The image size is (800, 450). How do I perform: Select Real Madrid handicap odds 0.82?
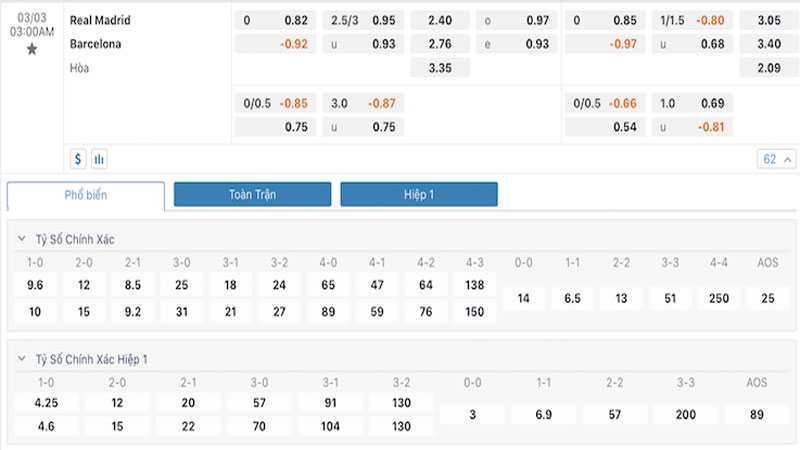(x=276, y=20)
